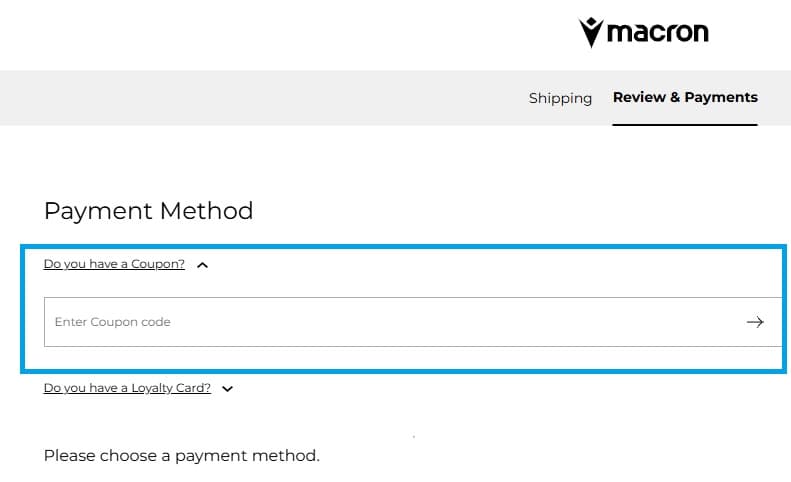
Task: Collapse coupon section using up chevron
Action: (203, 265)
